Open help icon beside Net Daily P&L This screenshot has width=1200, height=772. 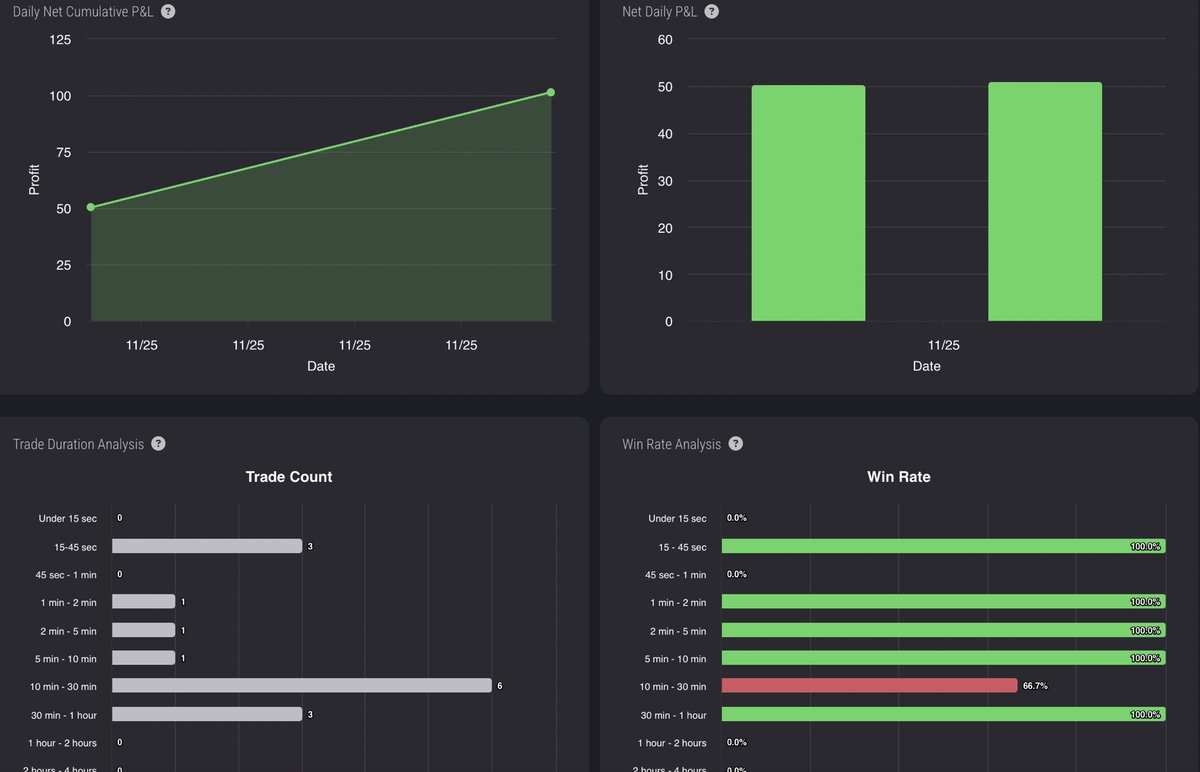tap(711, 12)
